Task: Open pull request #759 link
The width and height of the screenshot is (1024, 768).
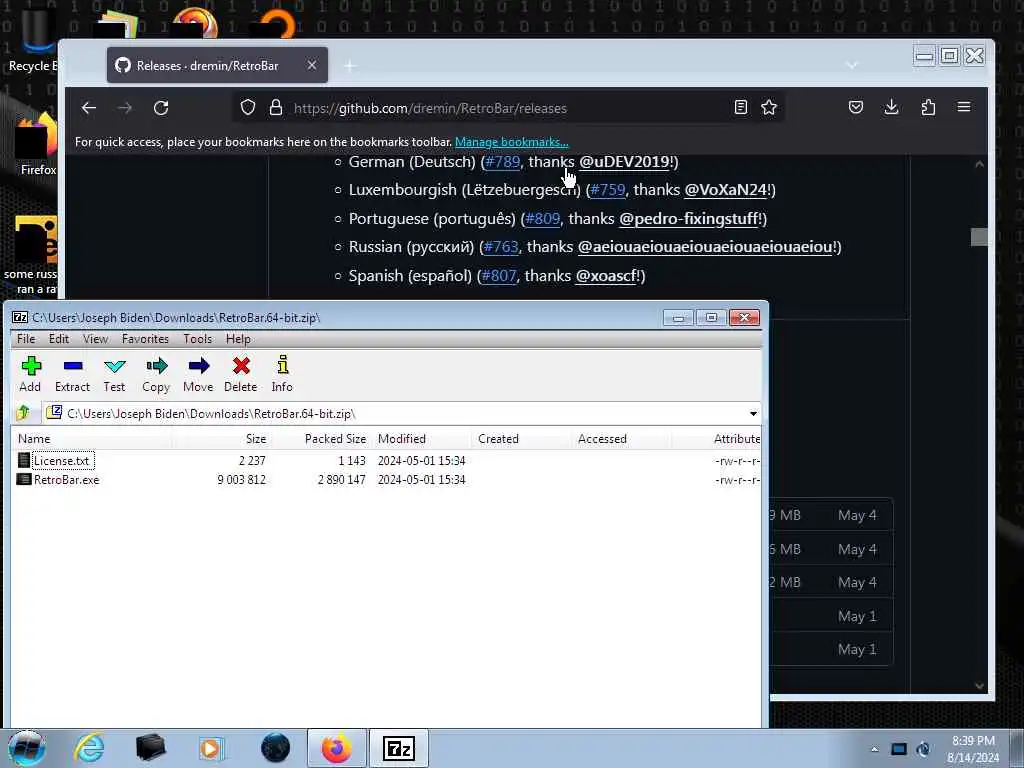Action: pos(607,189)
